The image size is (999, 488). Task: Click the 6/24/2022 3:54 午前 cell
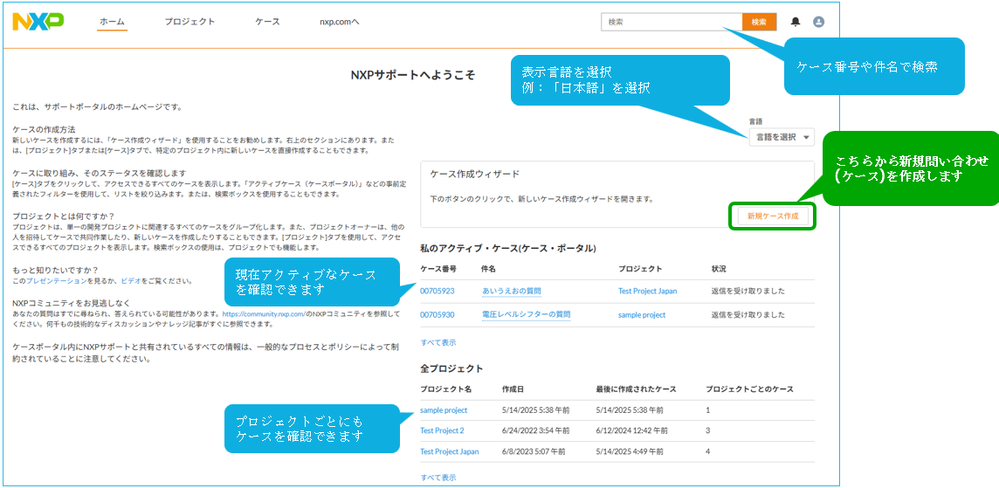coord(534,431)
